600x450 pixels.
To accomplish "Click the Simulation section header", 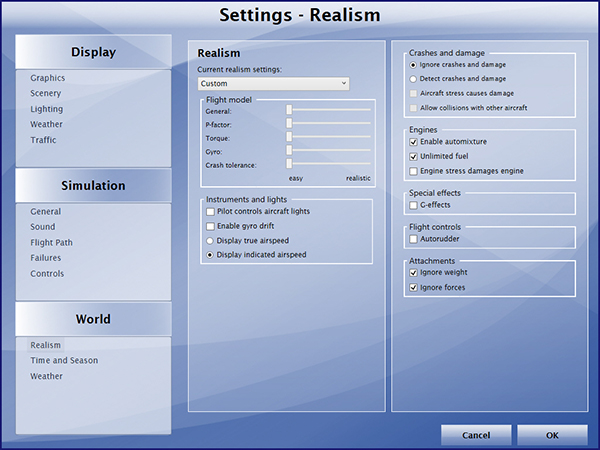I will (x=93, y=186).
